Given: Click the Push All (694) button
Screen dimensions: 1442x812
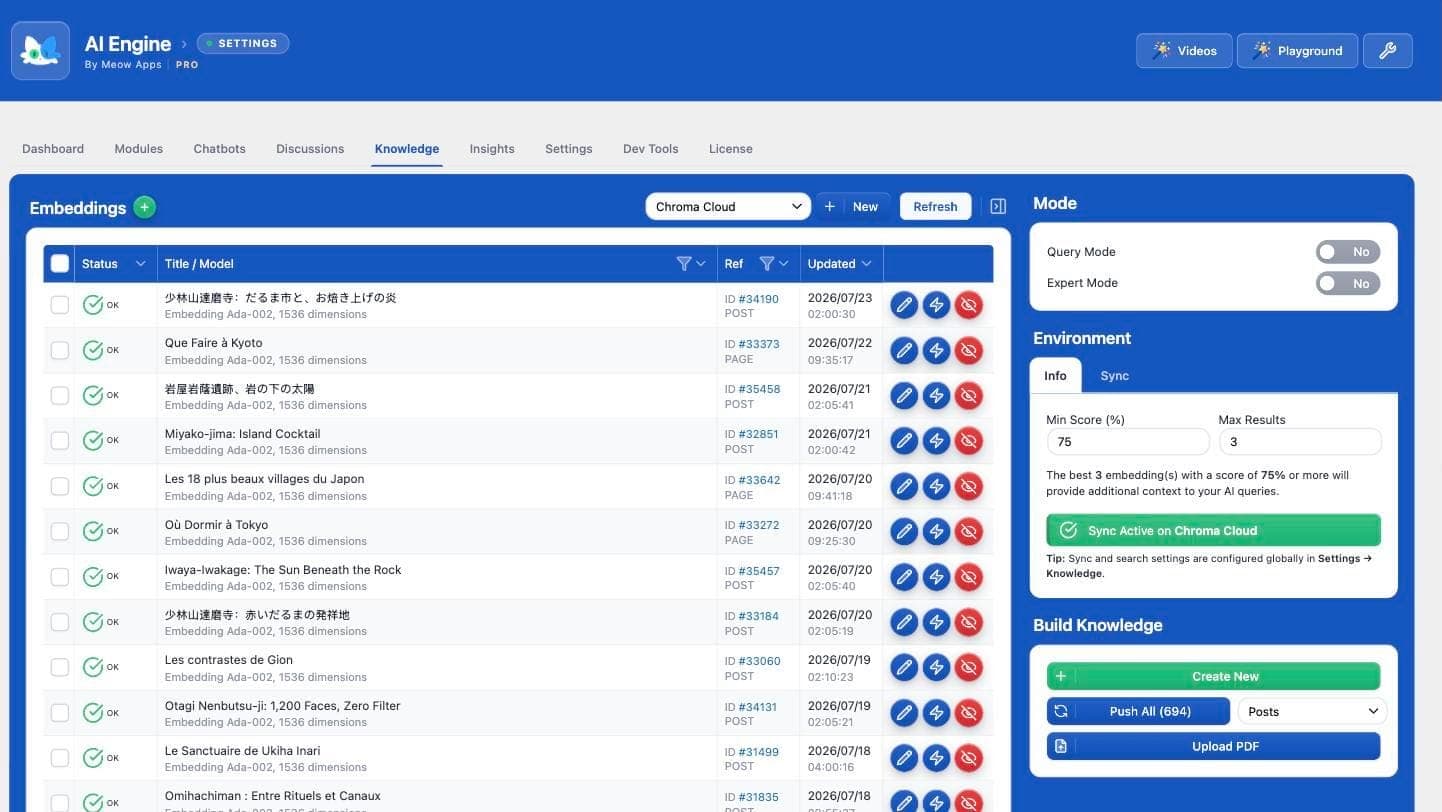Looking at the screenshot, I should pyautogui.click(x=1138, y=711).
